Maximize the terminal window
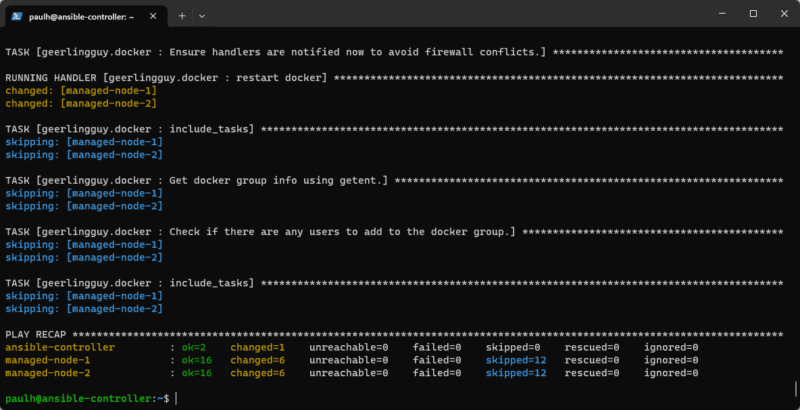This screenshot has height=410, width=800. [x=752, y=14]
